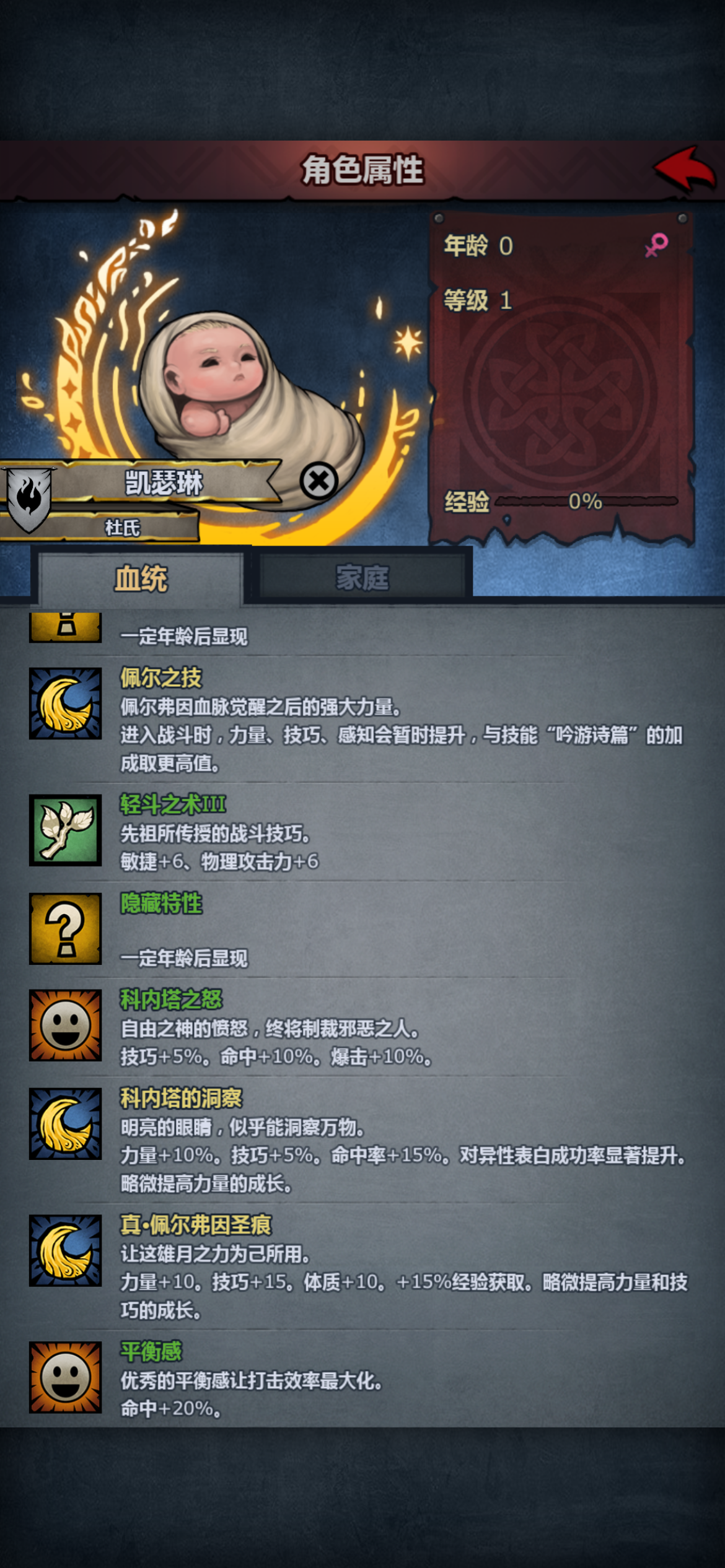
Task: Click the X button beside 凯瑟琳
Action: coord(319,481)
